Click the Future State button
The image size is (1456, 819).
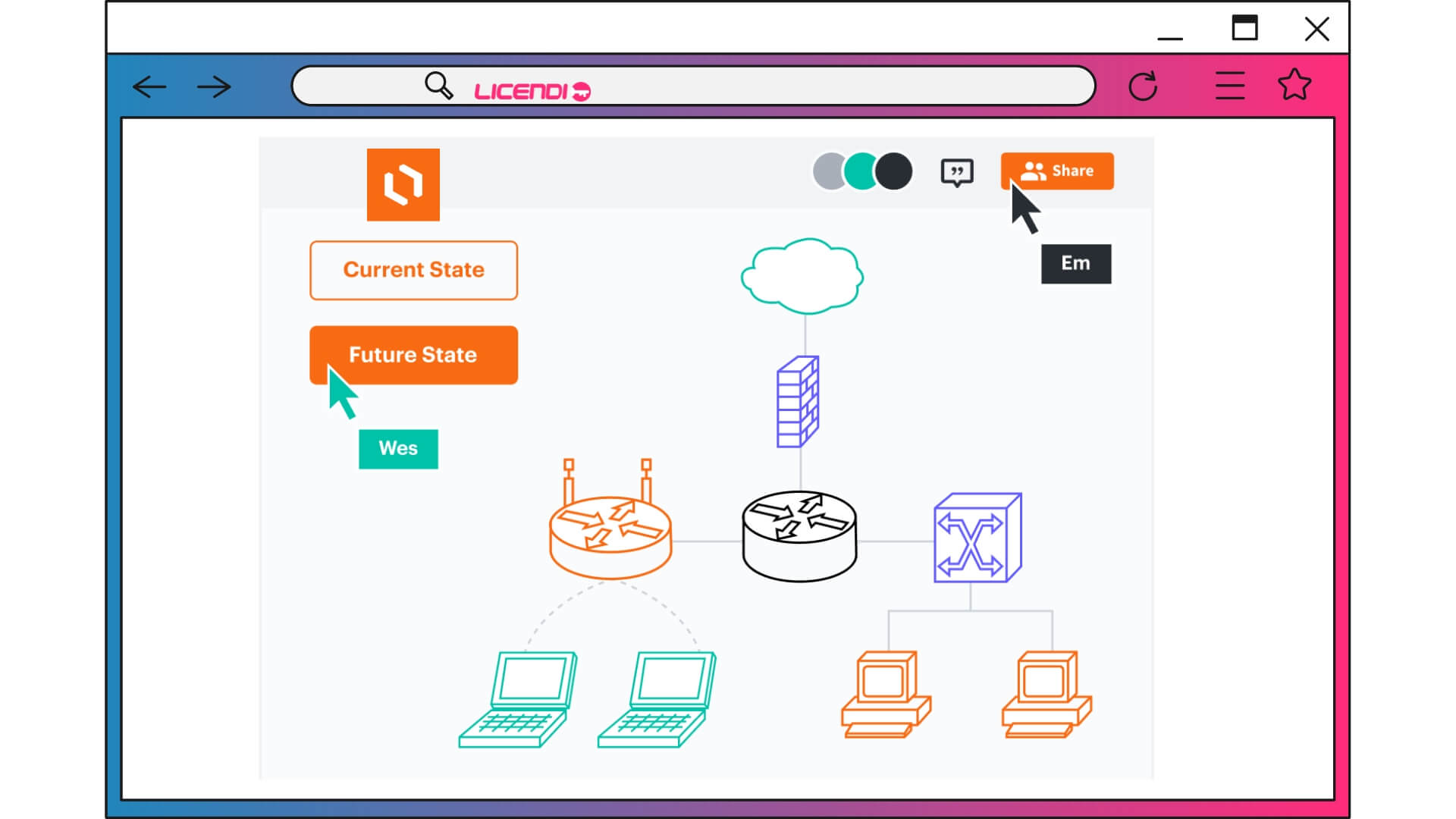(x=414, y=354)
